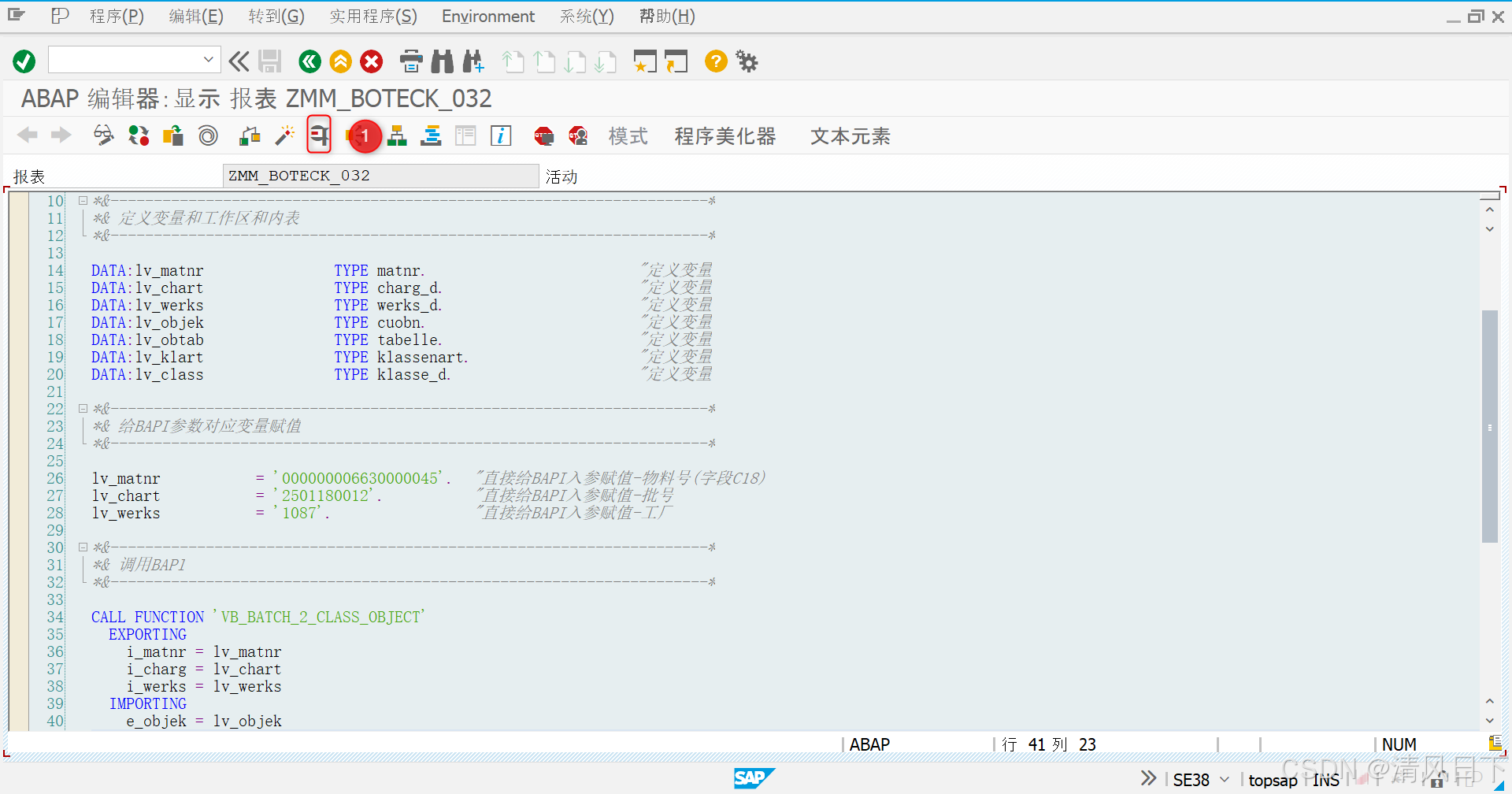Viewport: 1512px width, 794px height.
Task: Save the program with the disk icon
Action: (x=270, y=61)
